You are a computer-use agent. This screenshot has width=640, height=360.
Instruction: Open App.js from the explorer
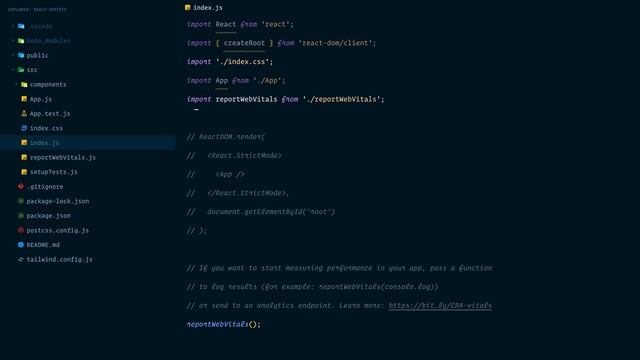coord(41,99)
